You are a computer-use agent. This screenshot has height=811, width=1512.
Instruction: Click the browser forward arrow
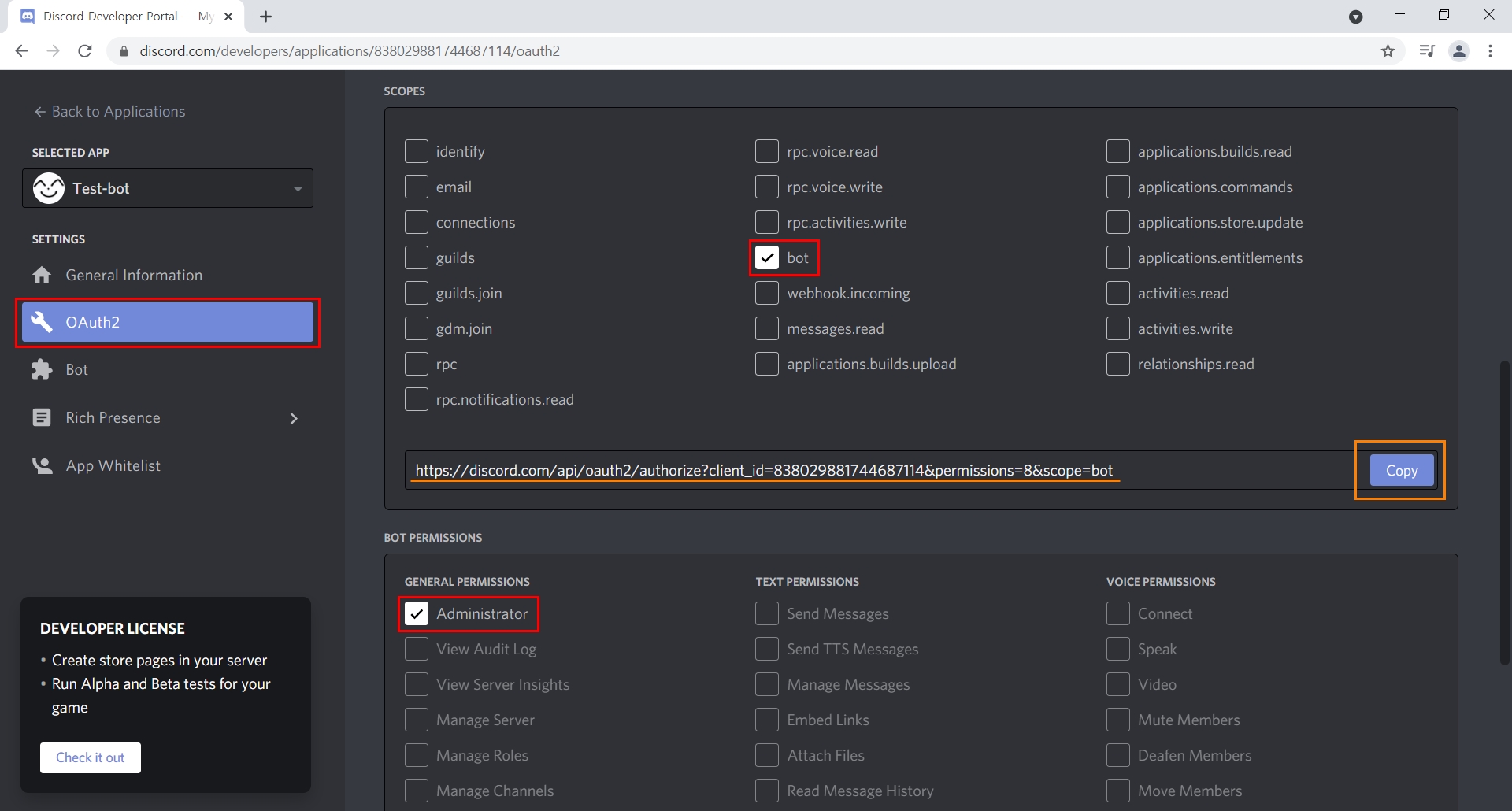(x=53, y=51)
